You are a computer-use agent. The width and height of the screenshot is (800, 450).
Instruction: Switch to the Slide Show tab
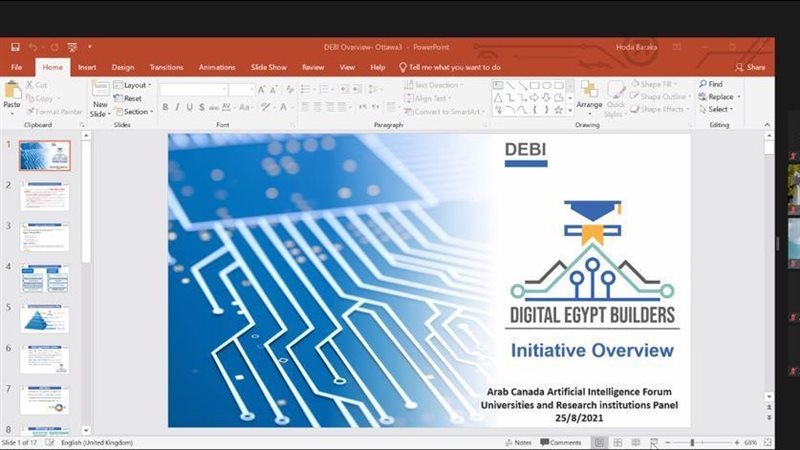click(x=269, y=67)
